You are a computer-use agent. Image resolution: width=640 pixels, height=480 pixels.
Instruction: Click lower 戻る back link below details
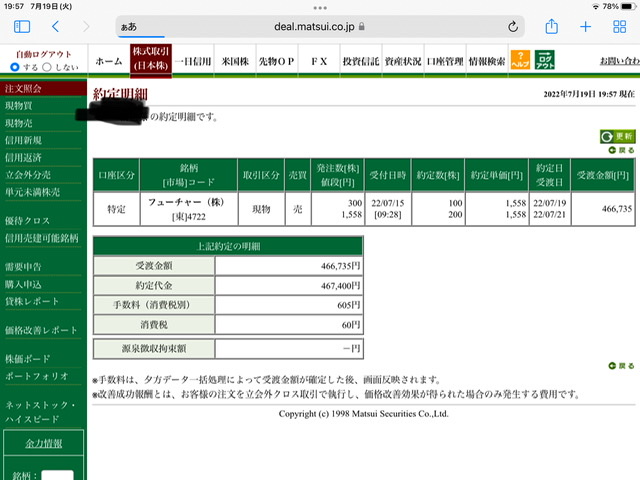tap(622, 366)
